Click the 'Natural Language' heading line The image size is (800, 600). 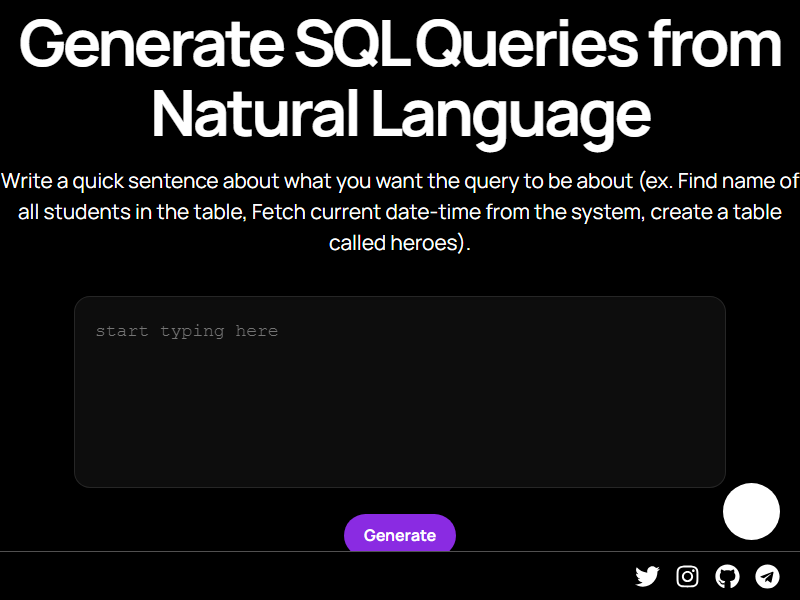[x=401, y=116]
